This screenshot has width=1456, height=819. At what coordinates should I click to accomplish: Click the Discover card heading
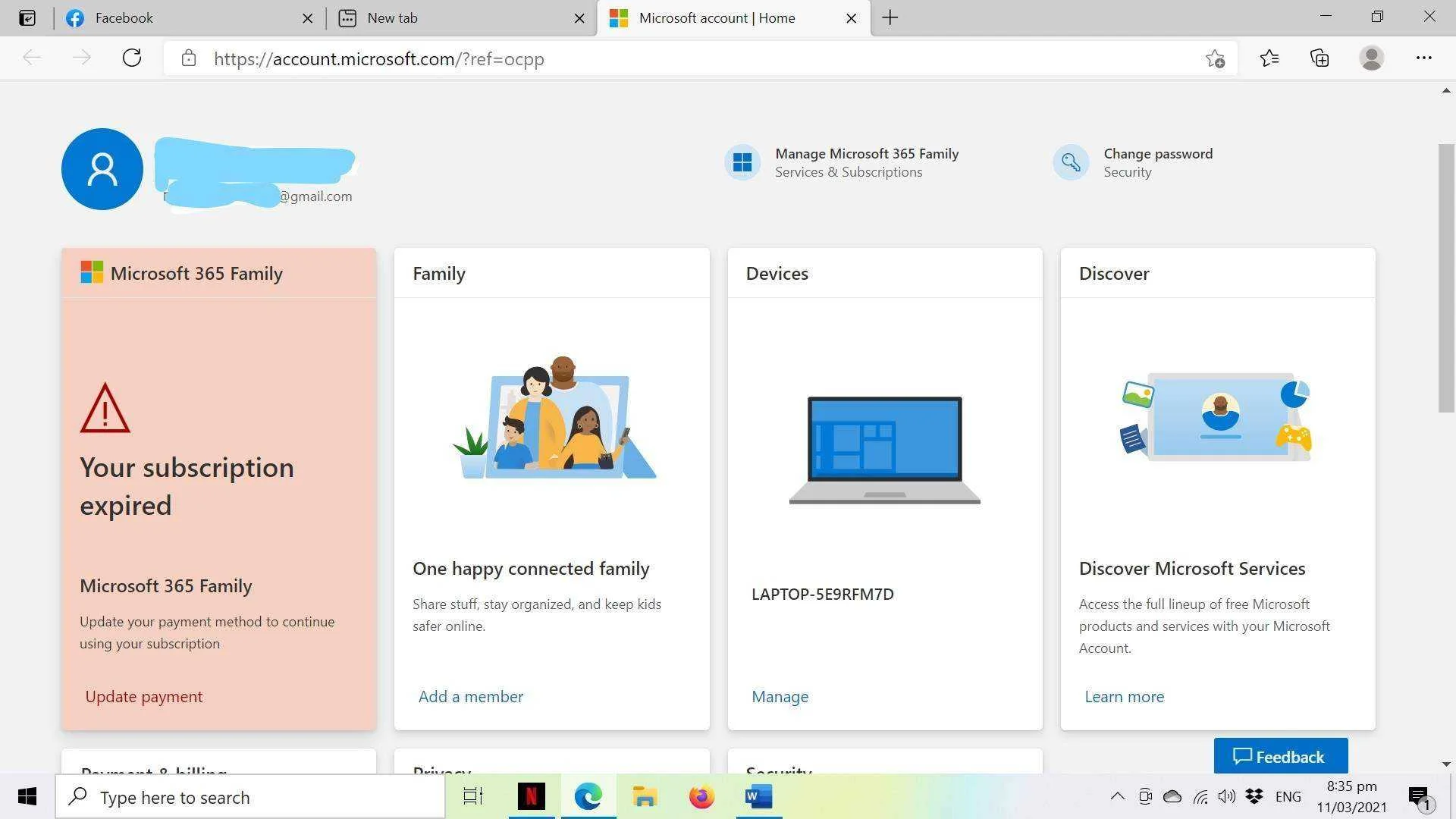click(1114, 274)
